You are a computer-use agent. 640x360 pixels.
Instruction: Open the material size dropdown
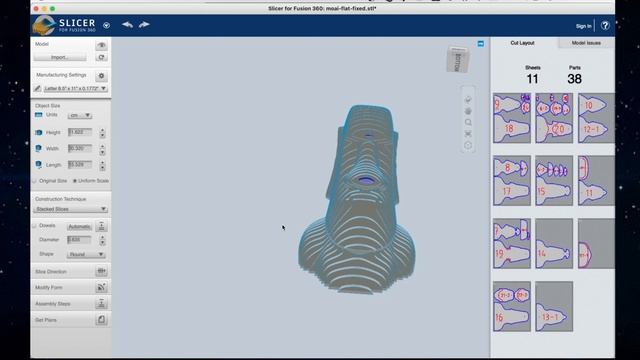tap(76, 88)
